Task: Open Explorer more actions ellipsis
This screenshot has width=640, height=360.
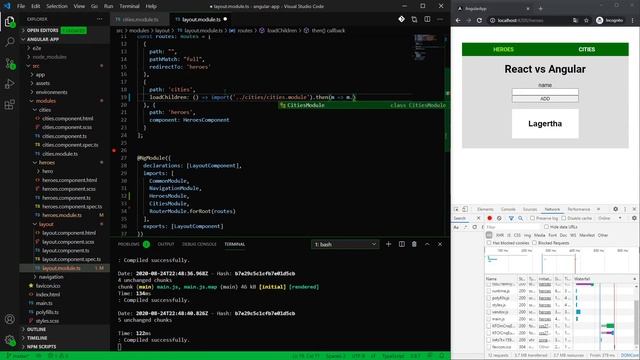Action: 100,19
